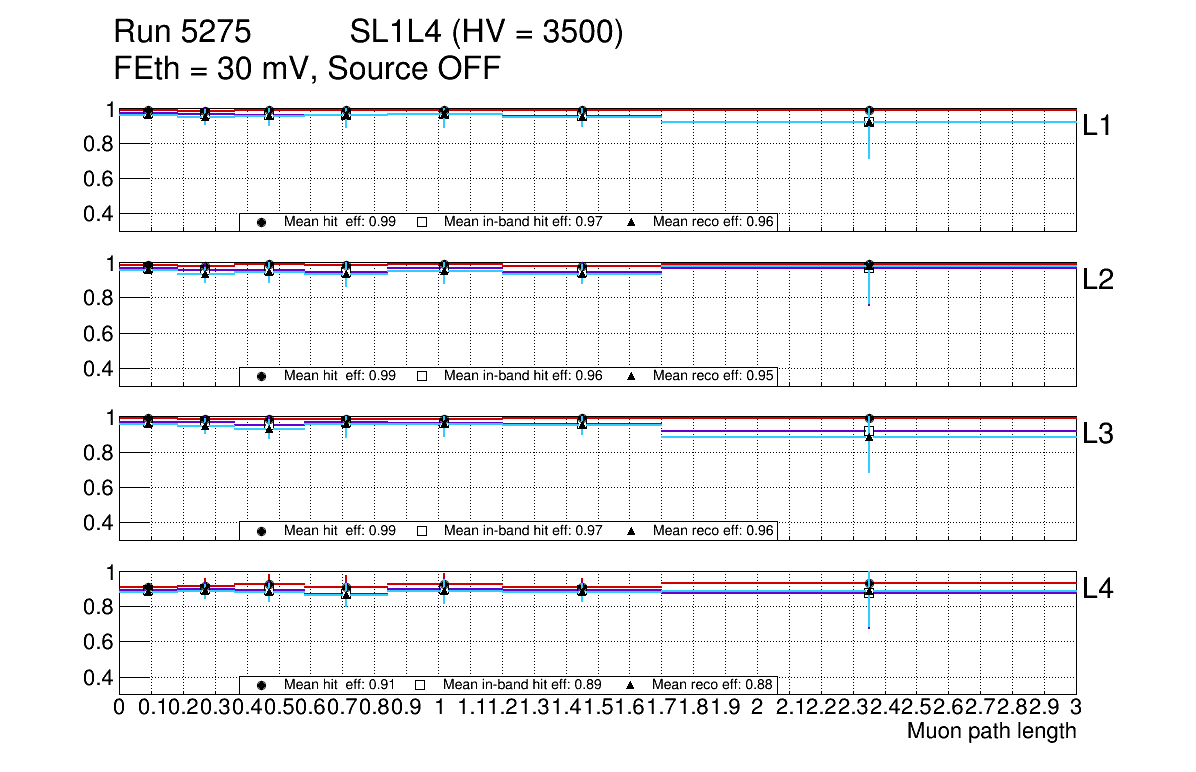Click the filled circle legend marker in L1 panel
Viewport: 1196px width, 772px height.
pyautogui.click(x=262, y=222)
